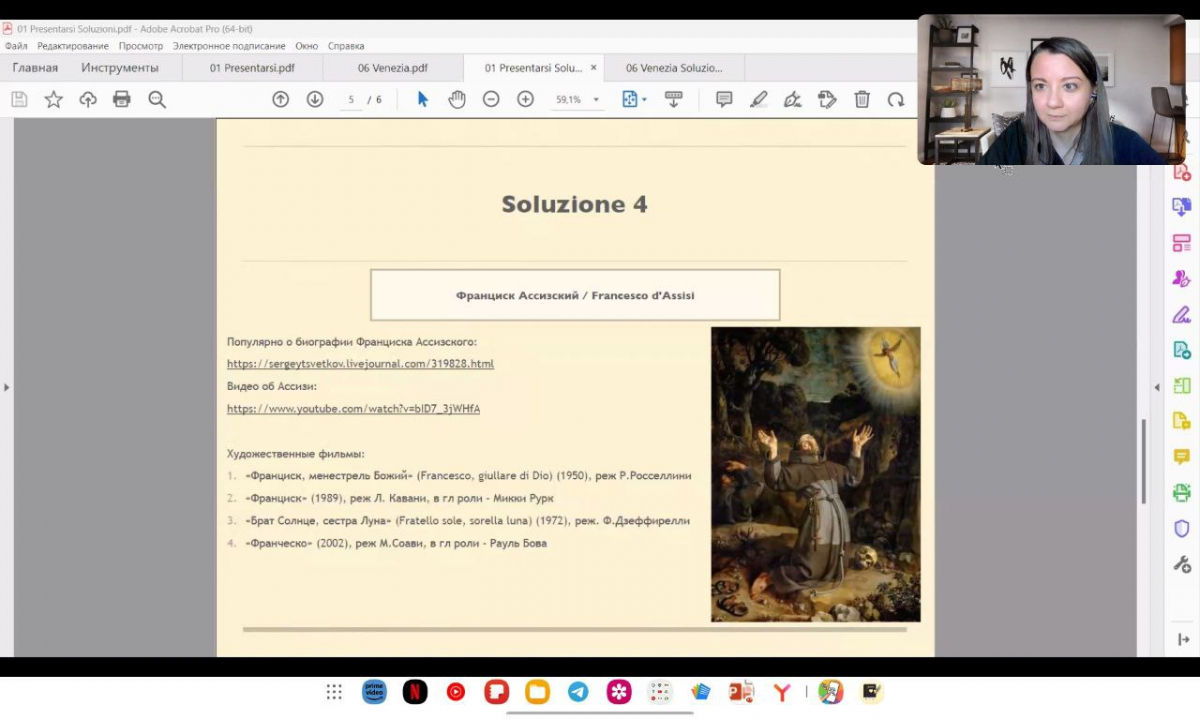The height and width of the screenshot is (720, 1200).
Task: Open the sign document pen tool
Action: coord(793,99)
